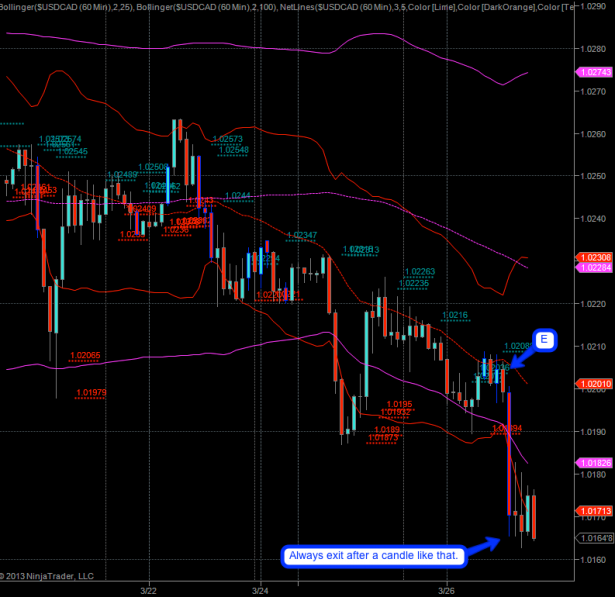
Task: Click the arrow beside the exit note
Action: pyautogui.click(x=483, y=545)
